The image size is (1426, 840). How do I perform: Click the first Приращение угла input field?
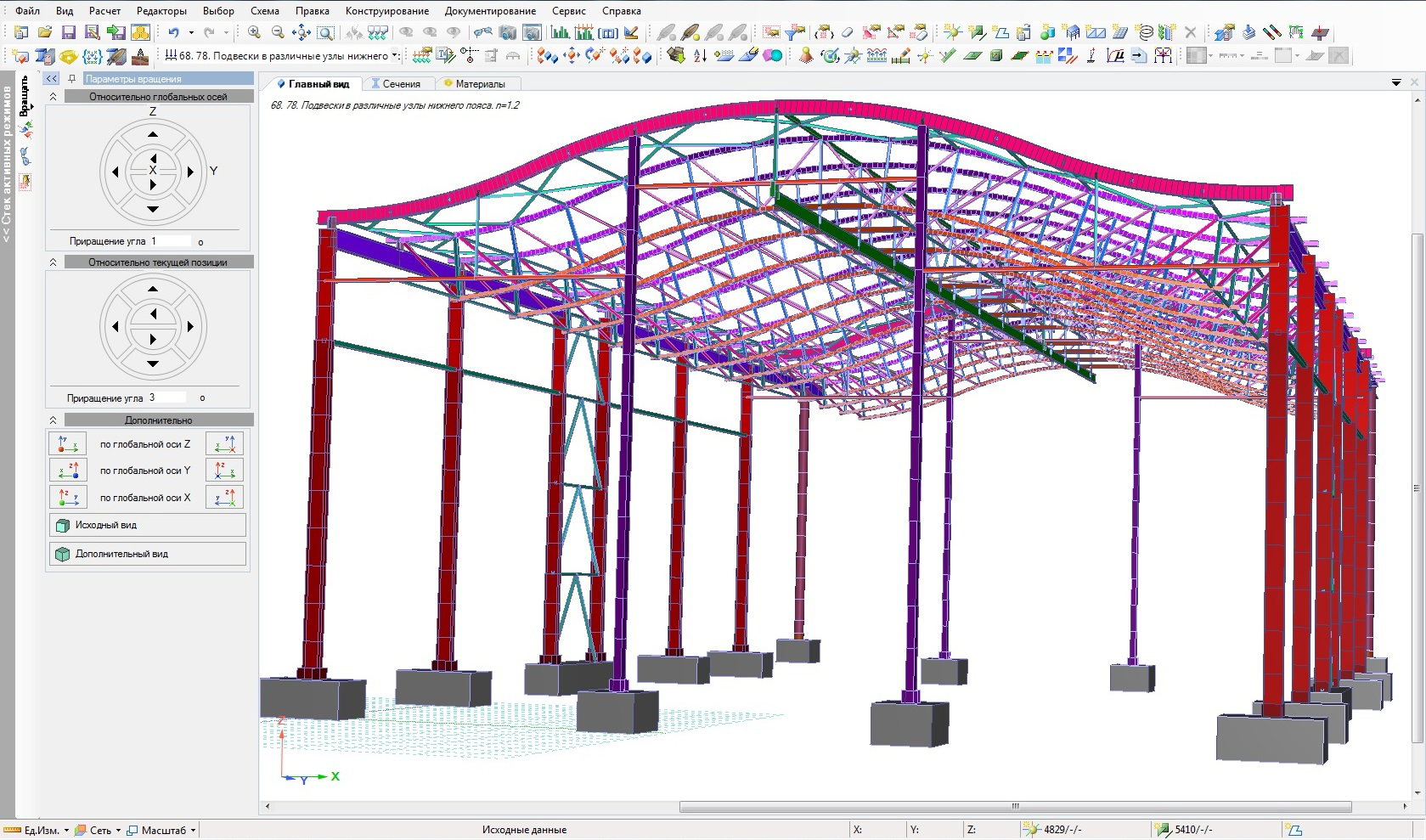coord(170,241)
